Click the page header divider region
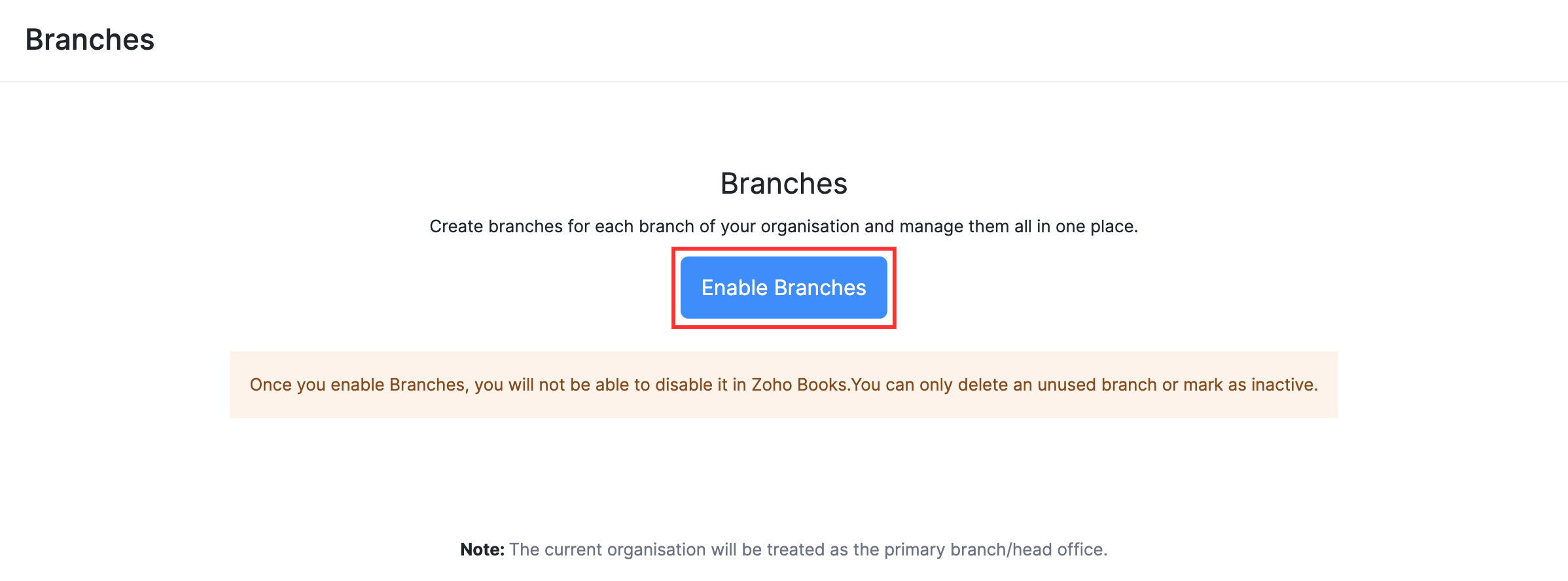1568x581 pixels. (x=783, y=80)
